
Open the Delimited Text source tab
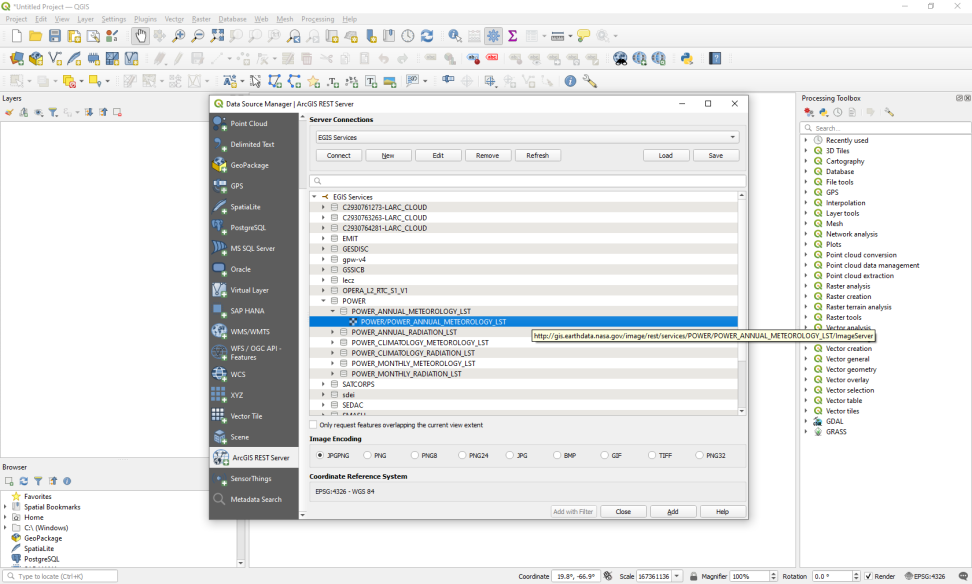pyautogui.click(x=254, y=144)
